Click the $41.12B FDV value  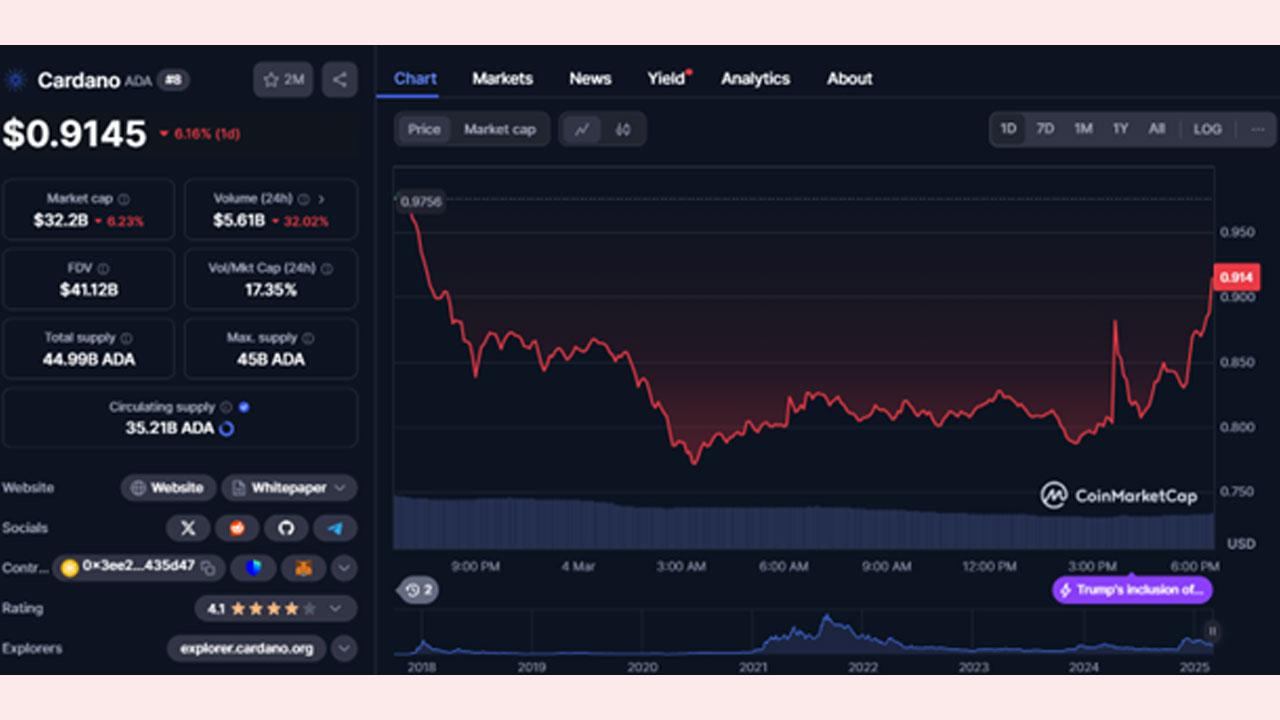pos(89,290)
